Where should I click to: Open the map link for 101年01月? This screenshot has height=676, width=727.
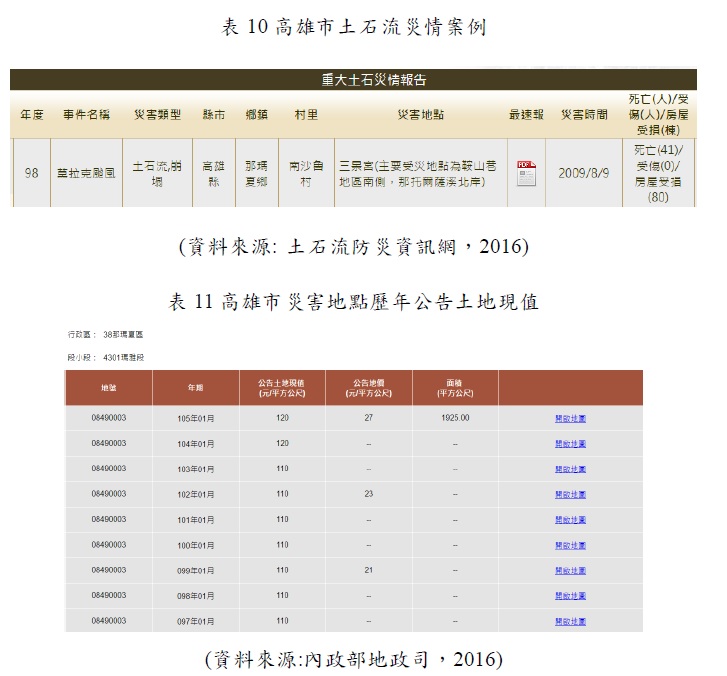point(570,519)
